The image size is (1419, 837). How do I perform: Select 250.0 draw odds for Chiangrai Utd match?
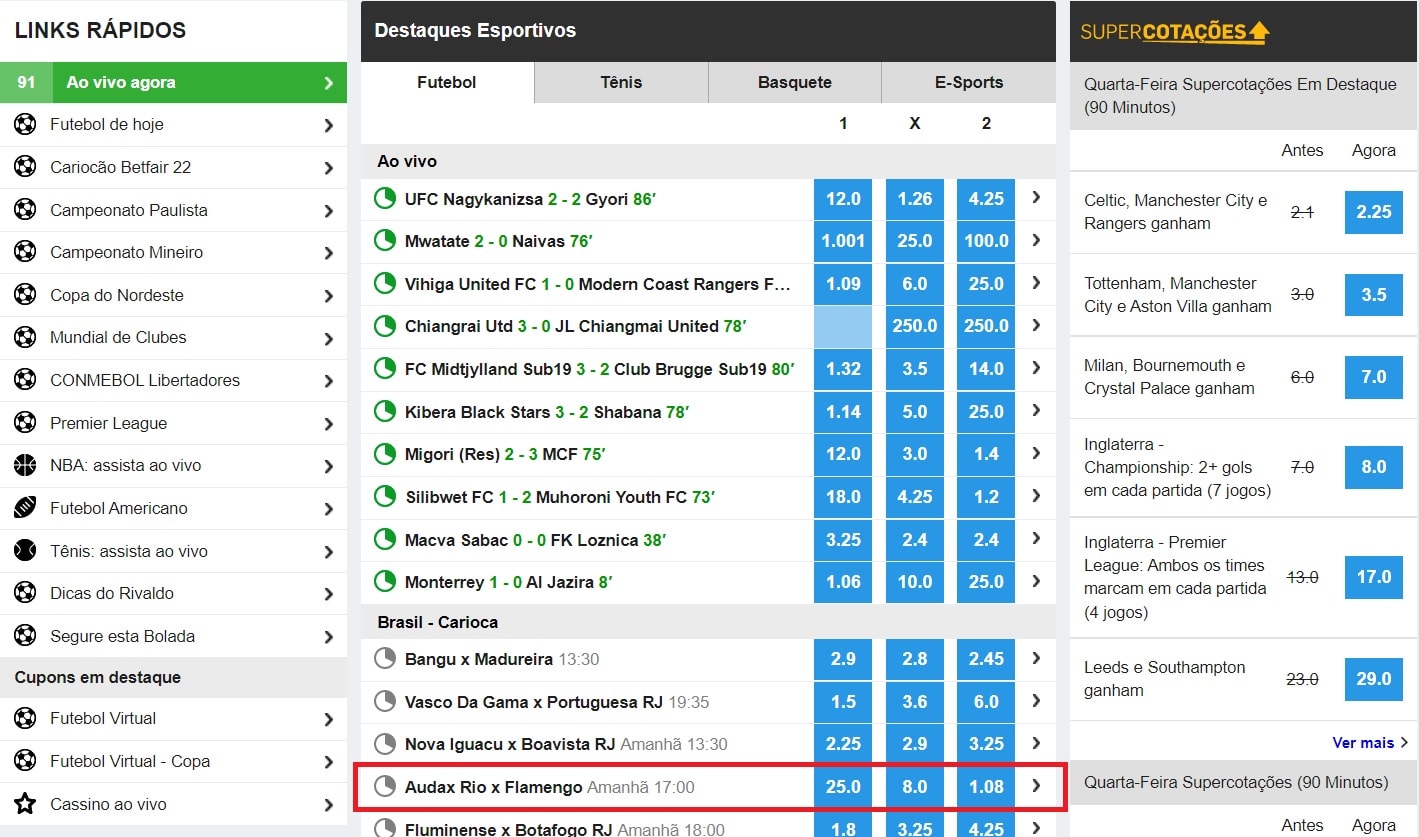coord(915,326)
